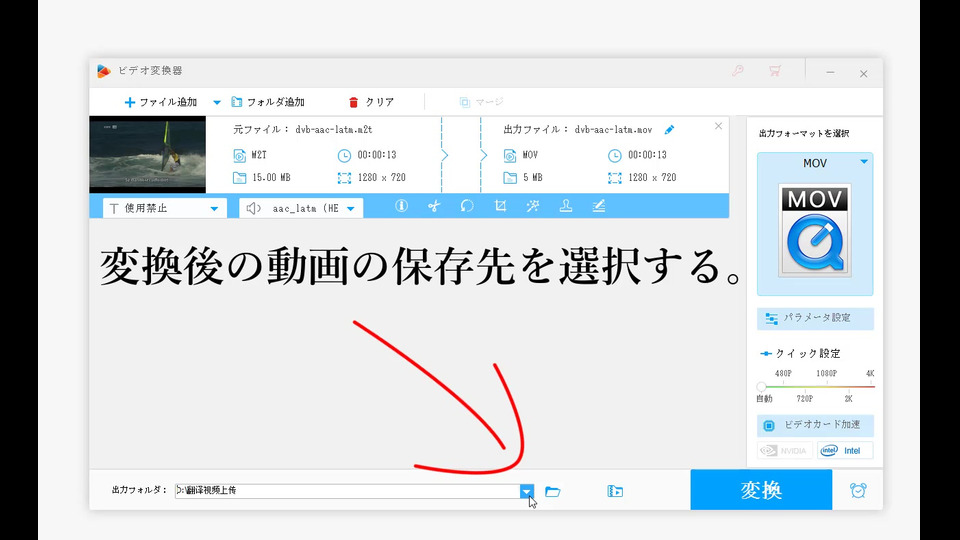Click the quick-setting resolution slider handle
The image size is (960, 540).
pos(761,386)
